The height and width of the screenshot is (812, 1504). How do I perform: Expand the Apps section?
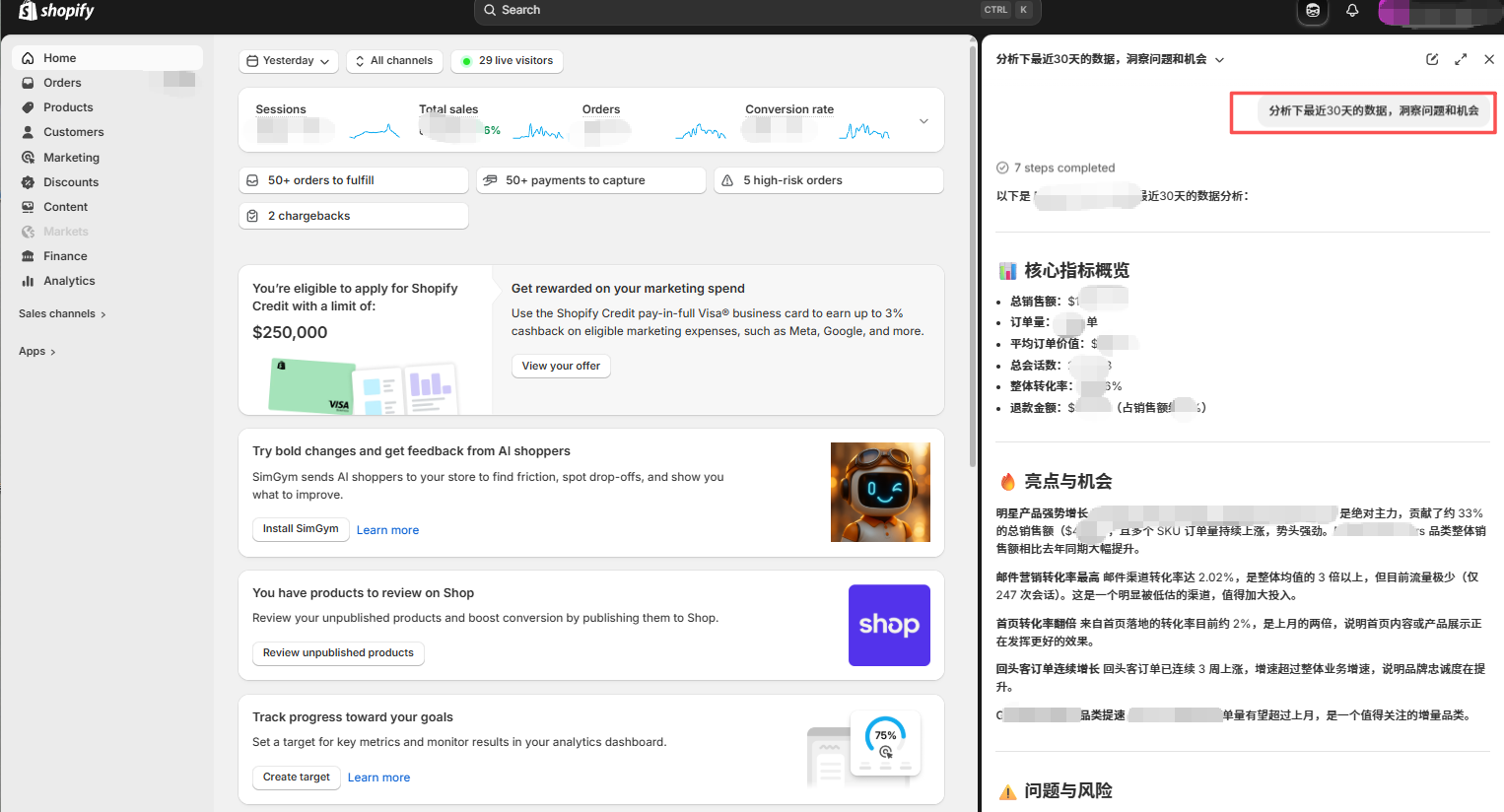[37, 352]
